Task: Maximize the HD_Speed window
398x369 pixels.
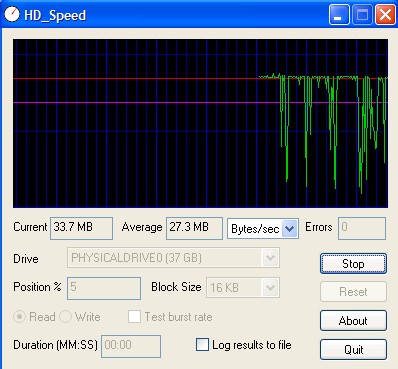Action: coord(362,15)
